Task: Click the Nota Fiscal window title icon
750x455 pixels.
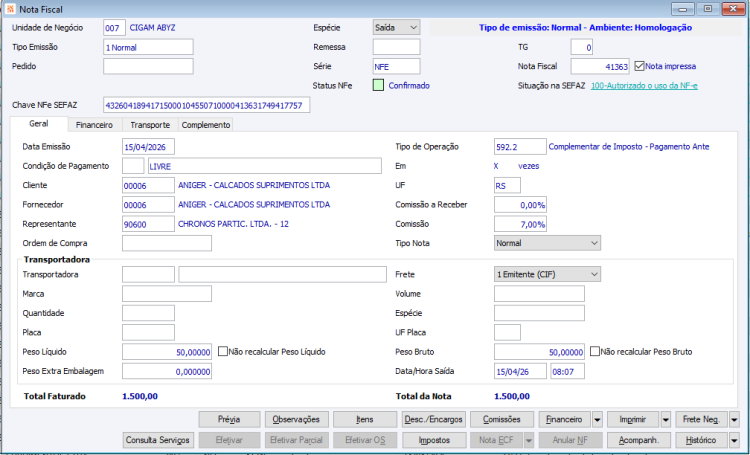Action: (10, 9)
